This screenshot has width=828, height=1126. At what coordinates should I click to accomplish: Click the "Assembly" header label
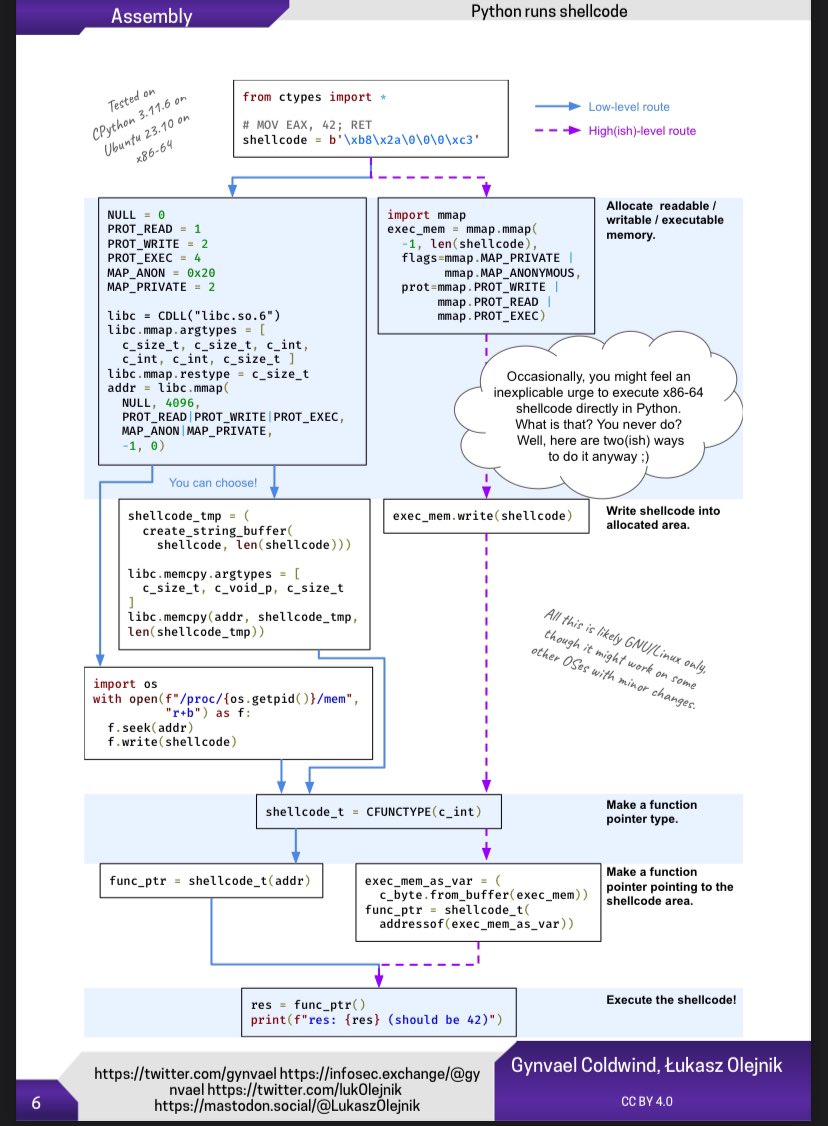click(152, 16)
